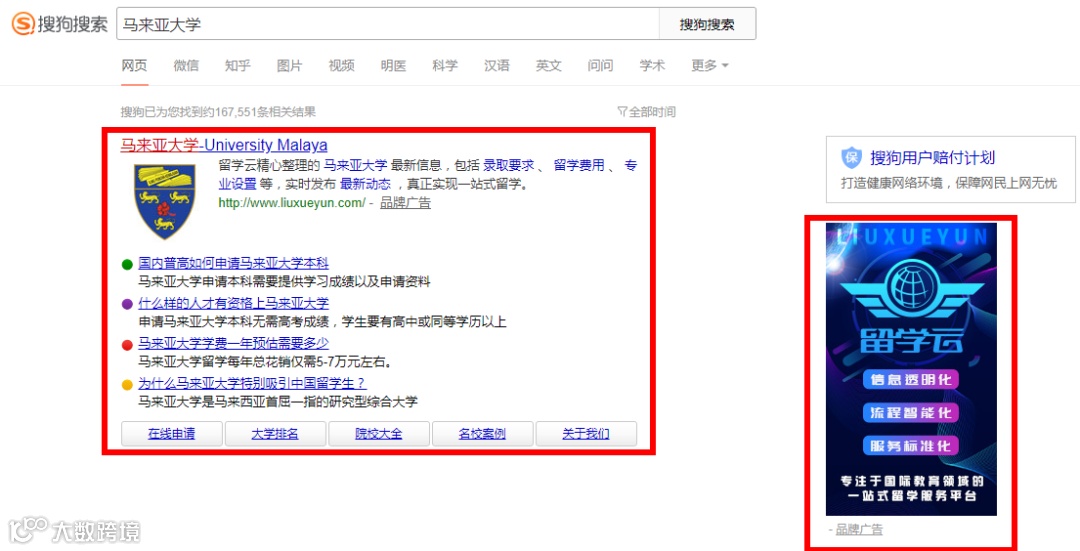Open the 马来亚大学-University Malaya result title
The width and height of the screenshot is (1080, 551).
[x=224, y=145]
